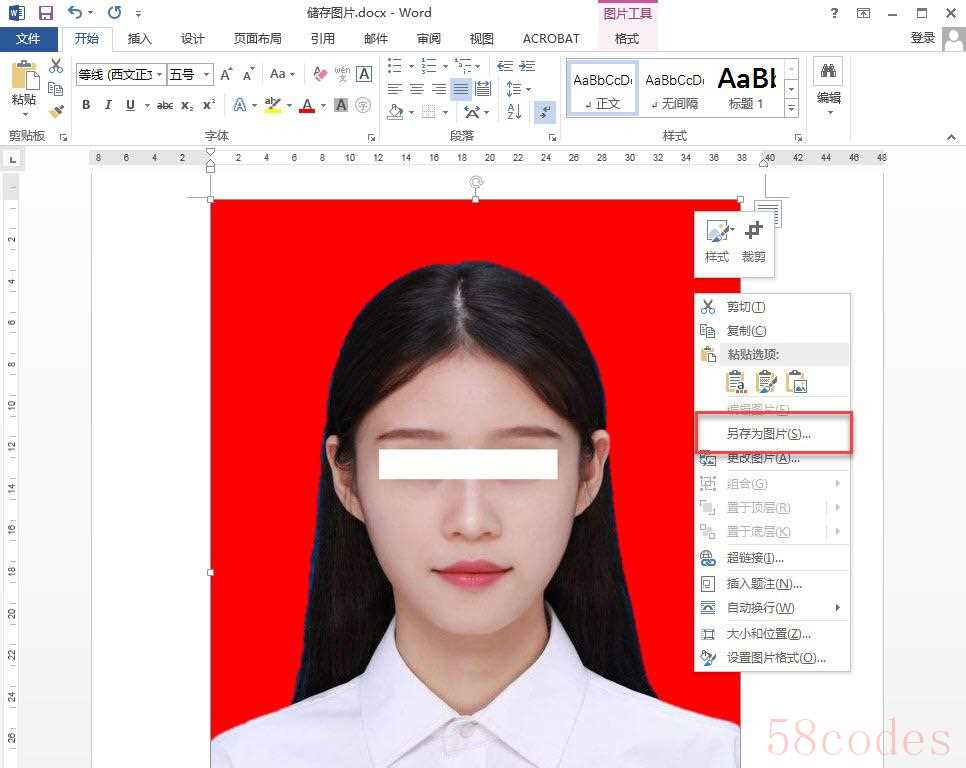Click 登录 to sign in
The height and width of the screenshot is (768, 966).
pyautogui.click(x=922, y=38)
